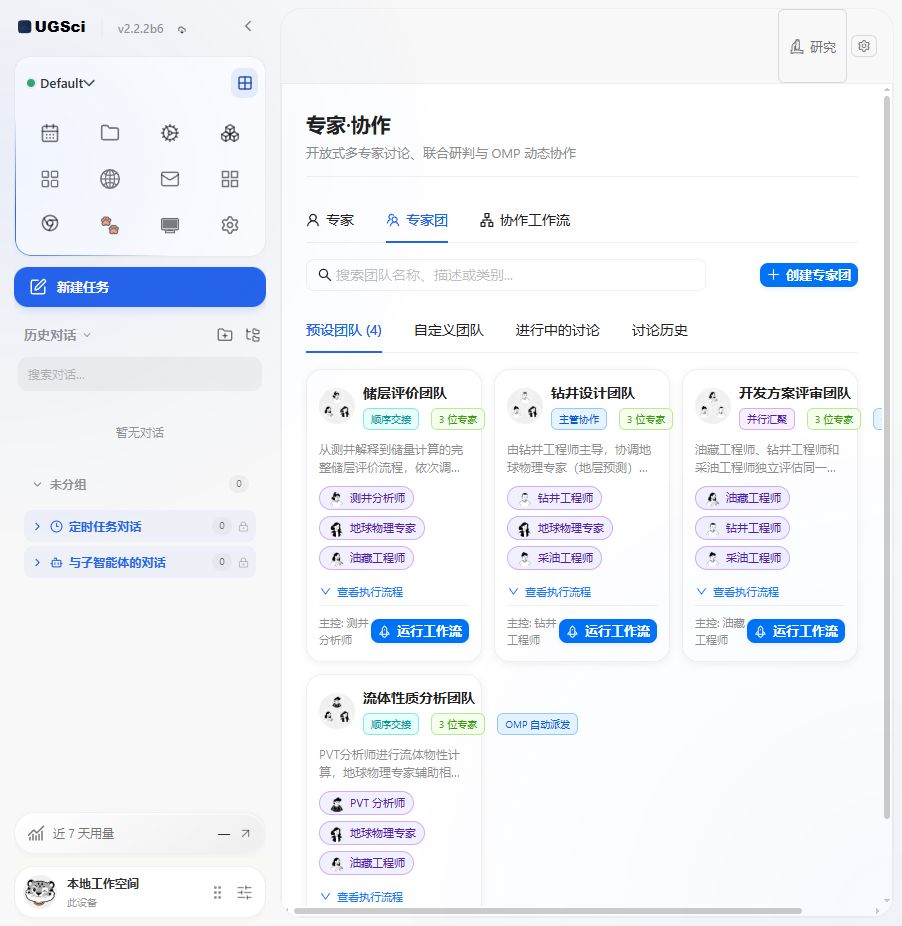Expand the 定时任务对话 group
The width and height of the screenshot is (902, 926).
coord(37,526)
